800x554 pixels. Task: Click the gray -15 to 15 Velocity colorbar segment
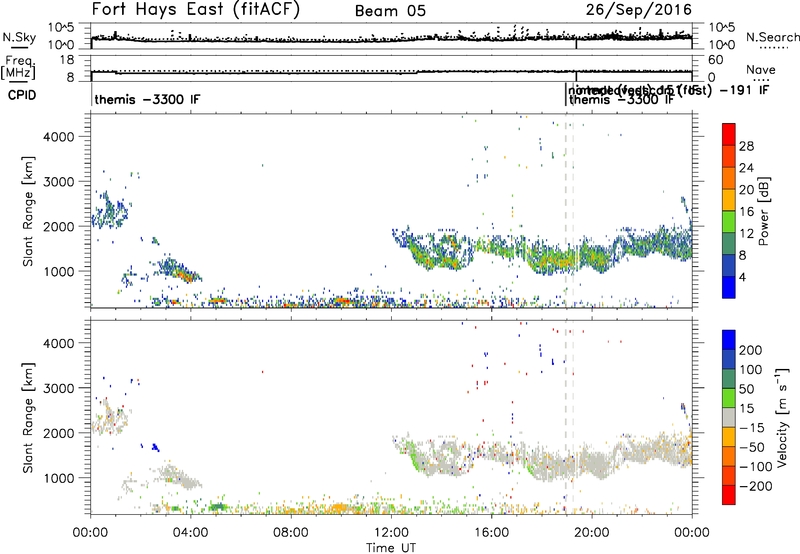coord(729,417)
